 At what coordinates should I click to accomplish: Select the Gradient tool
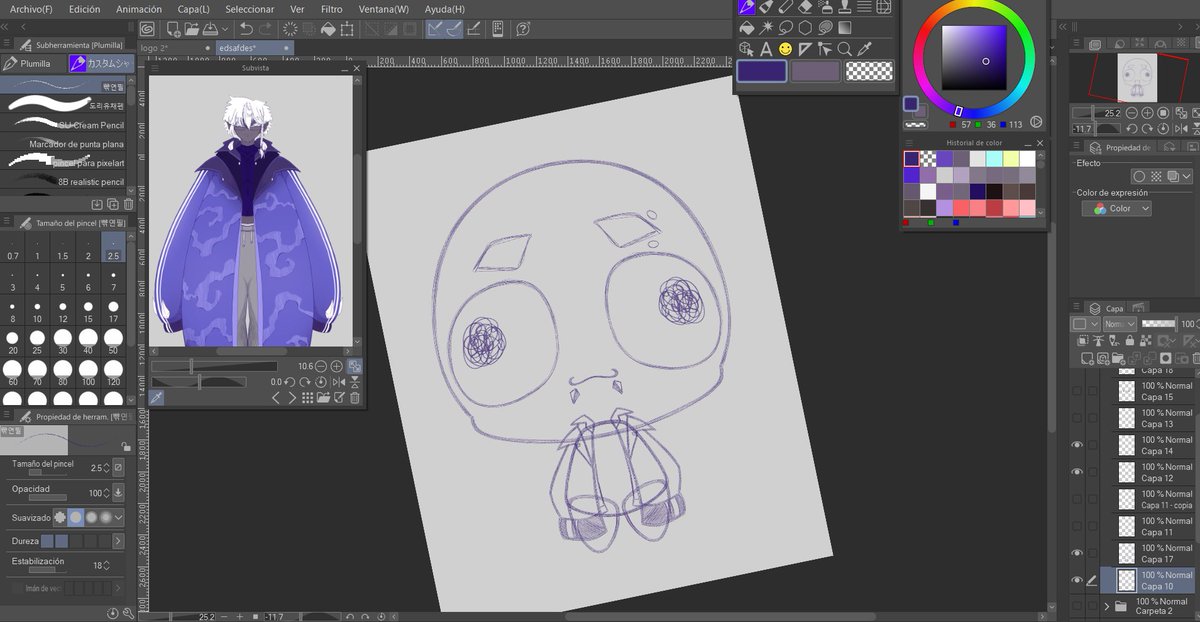845,28
